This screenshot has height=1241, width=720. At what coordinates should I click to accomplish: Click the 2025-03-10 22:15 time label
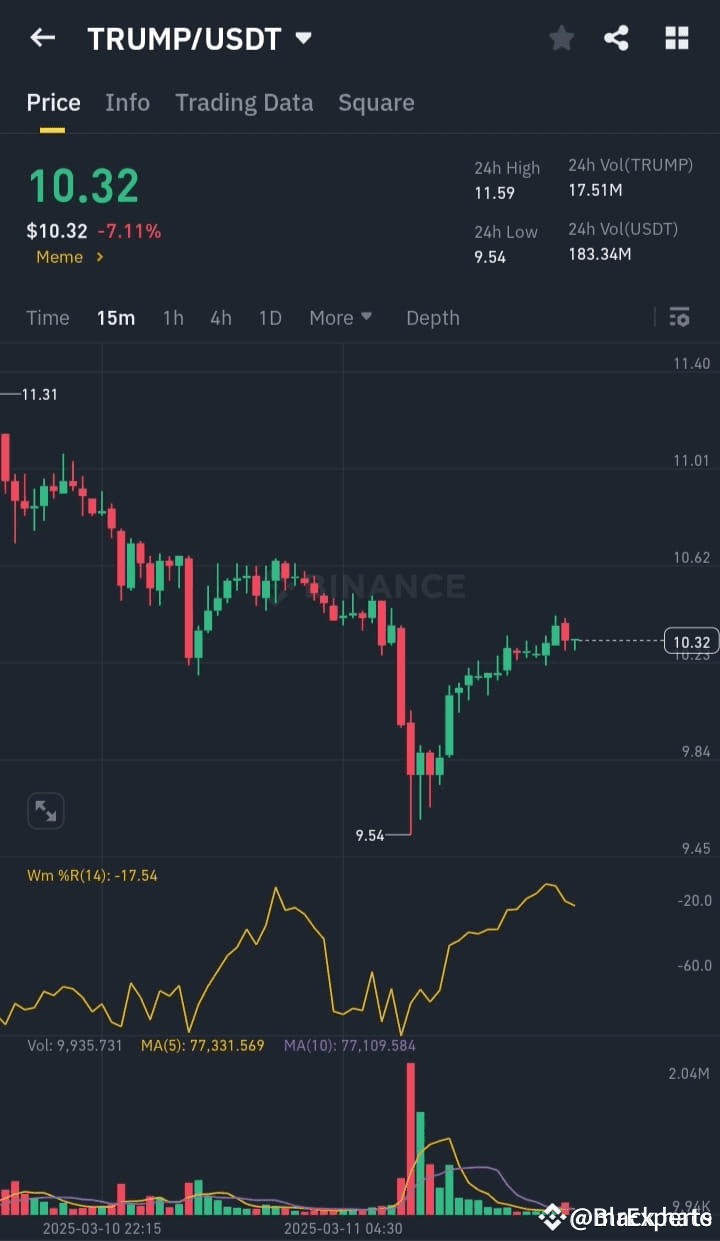[x=101, y=1227]
